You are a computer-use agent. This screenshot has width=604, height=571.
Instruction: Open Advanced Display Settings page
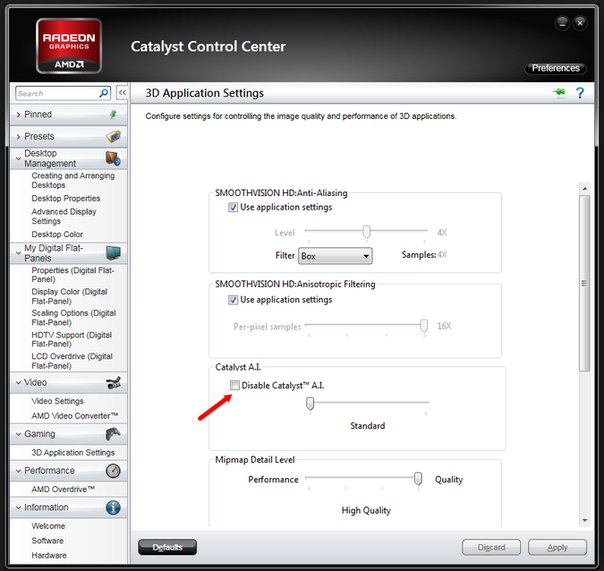(x=64, y=216)
